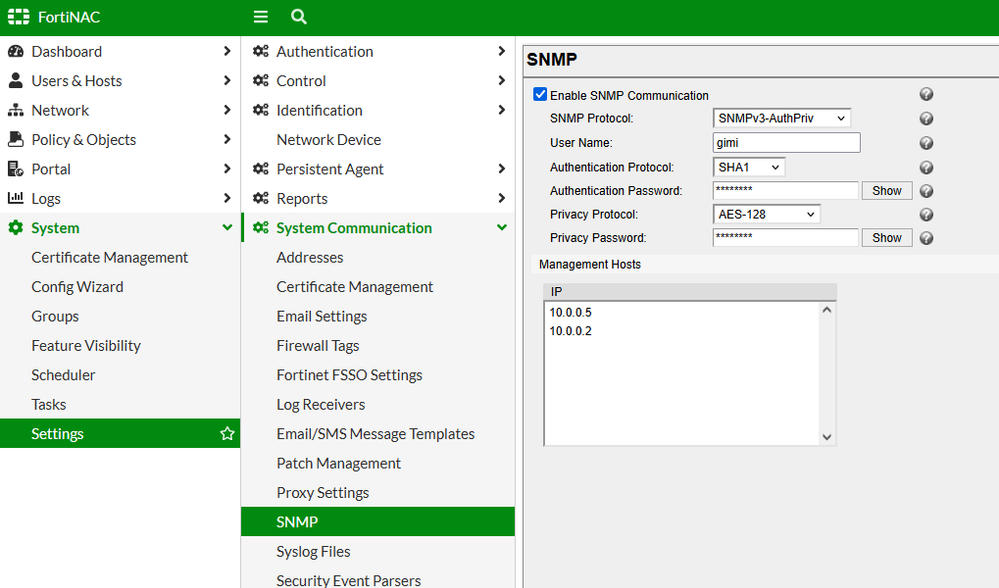Open Email Settings in System Communication
This screenshot has width=999, height=588.
(322, 316)
